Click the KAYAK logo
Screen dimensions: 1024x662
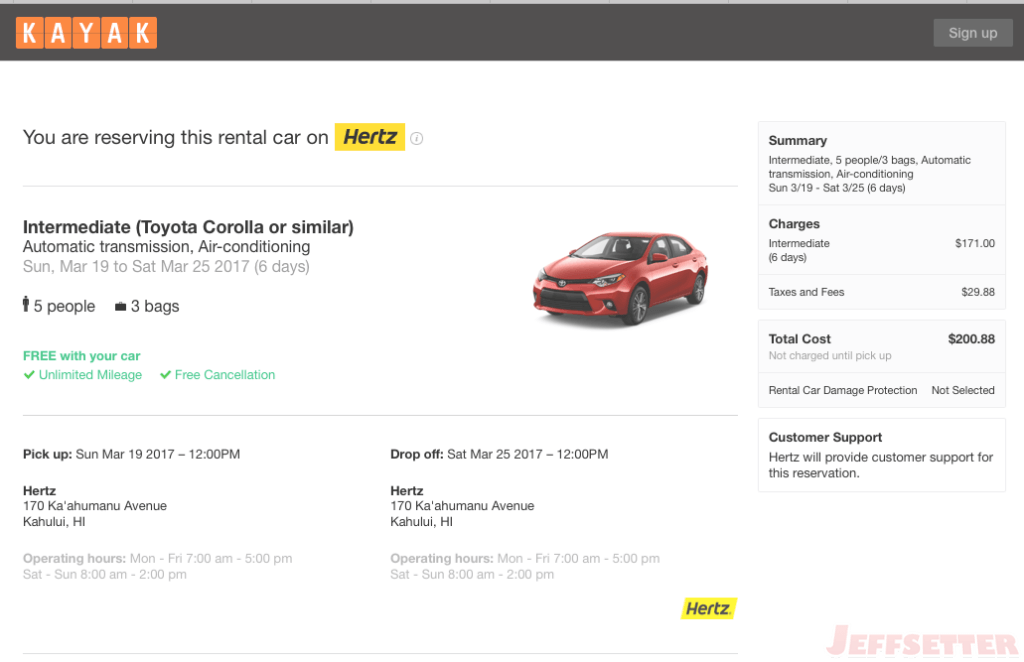click(x=86, y=33)
